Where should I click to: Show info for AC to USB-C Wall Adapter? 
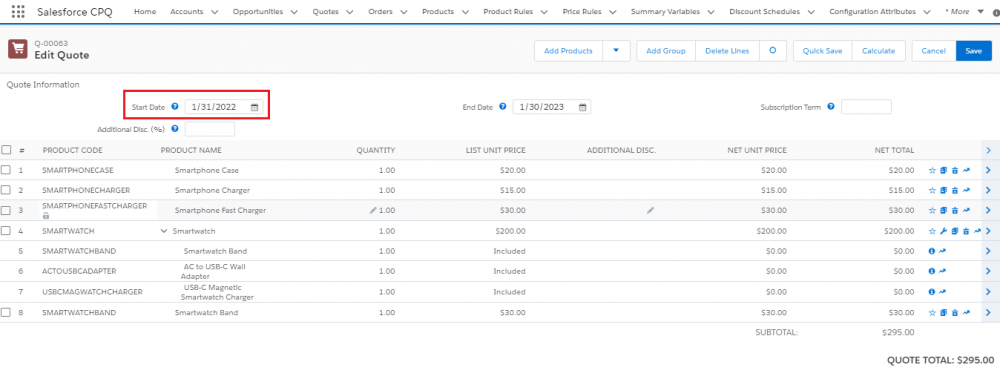tap(932, 271)
